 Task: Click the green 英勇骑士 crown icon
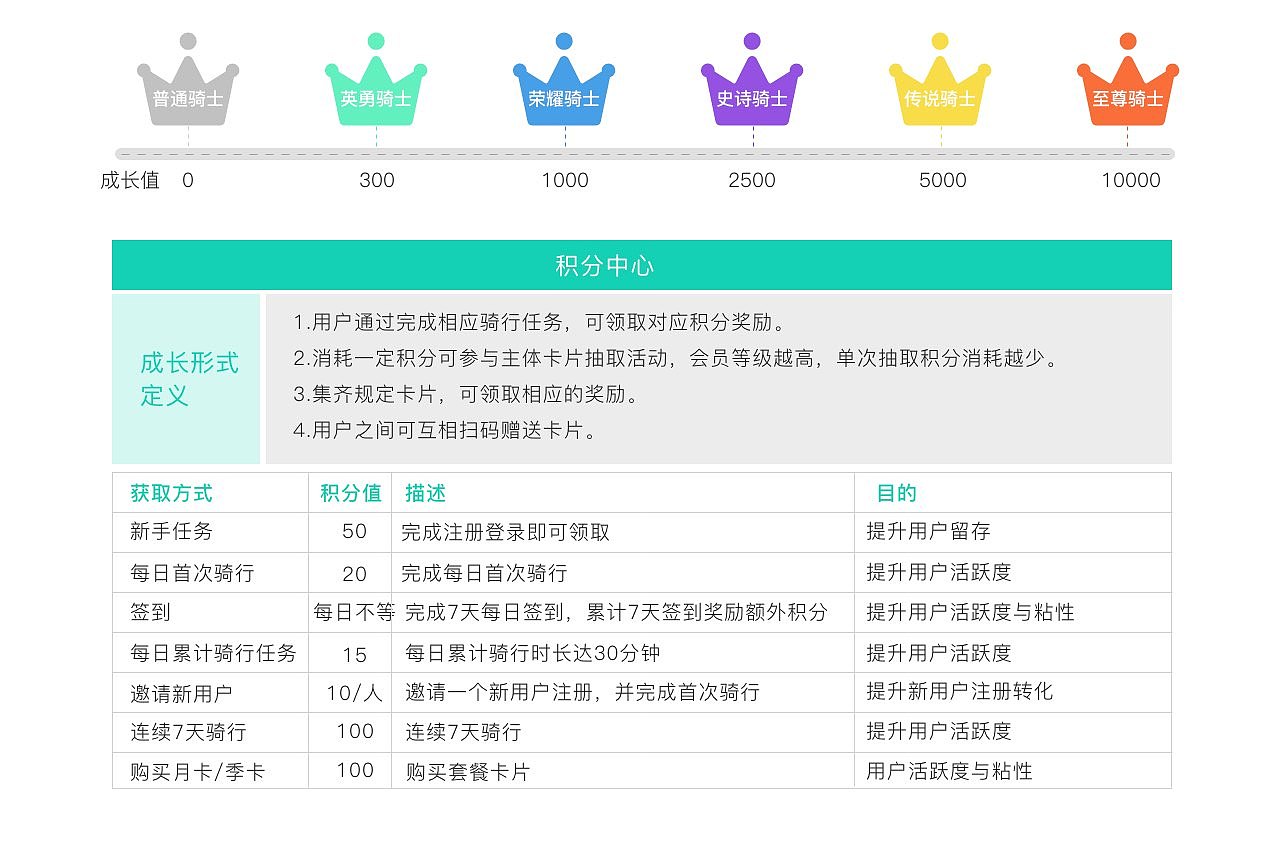tap(376, 80)
